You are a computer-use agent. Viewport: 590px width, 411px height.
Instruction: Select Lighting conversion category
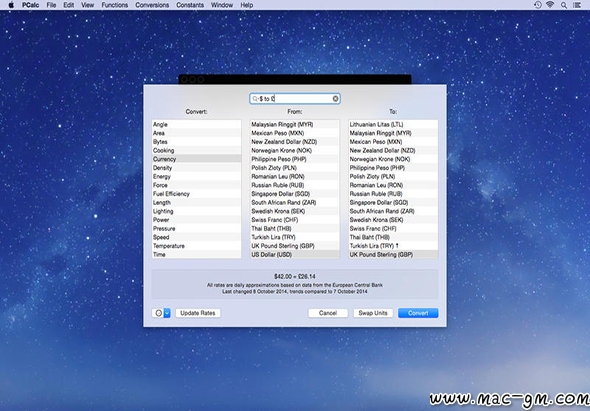point(196,211)
